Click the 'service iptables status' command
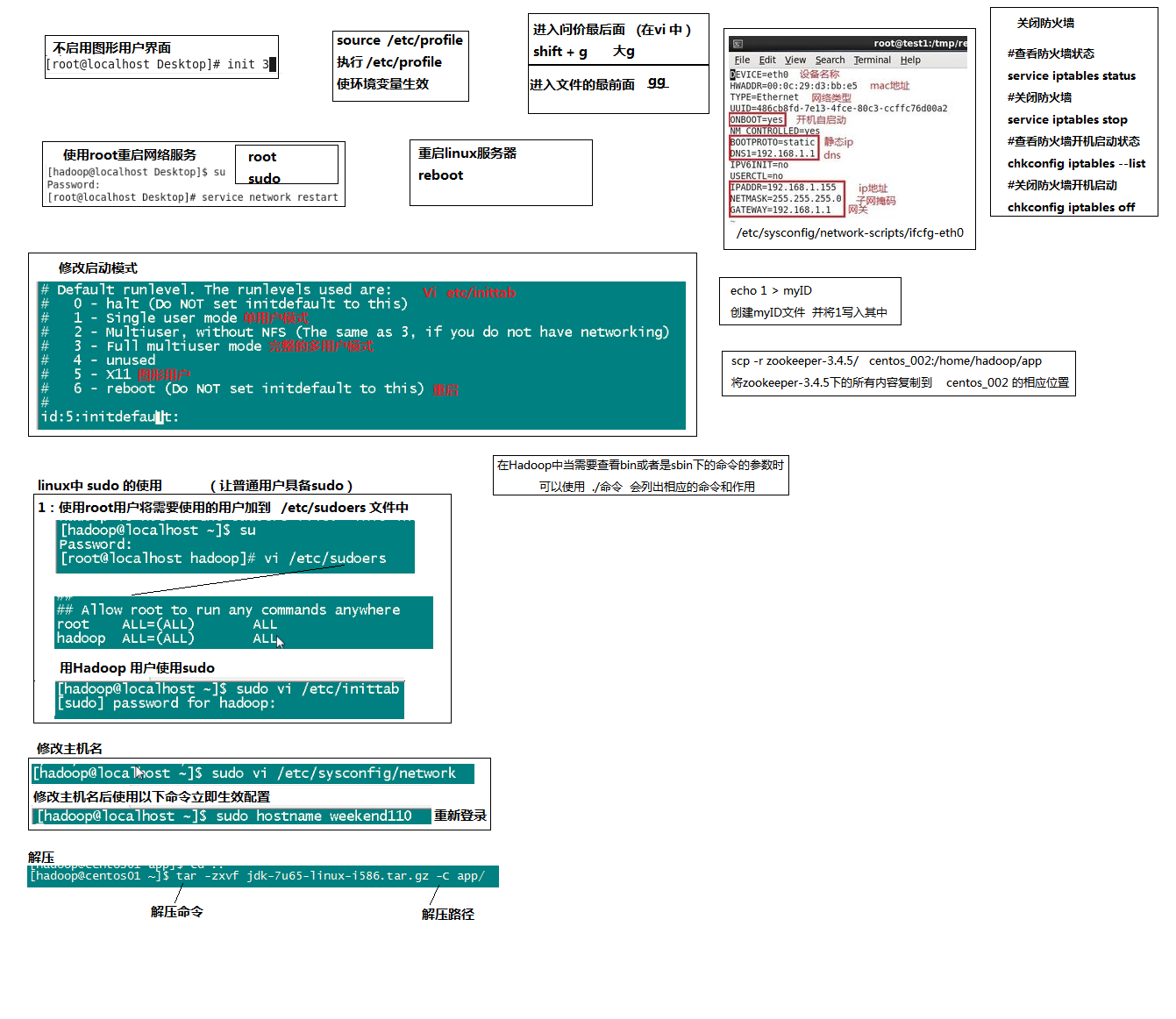This screenshot has height=1019, width=1176. coord(1072,76)
